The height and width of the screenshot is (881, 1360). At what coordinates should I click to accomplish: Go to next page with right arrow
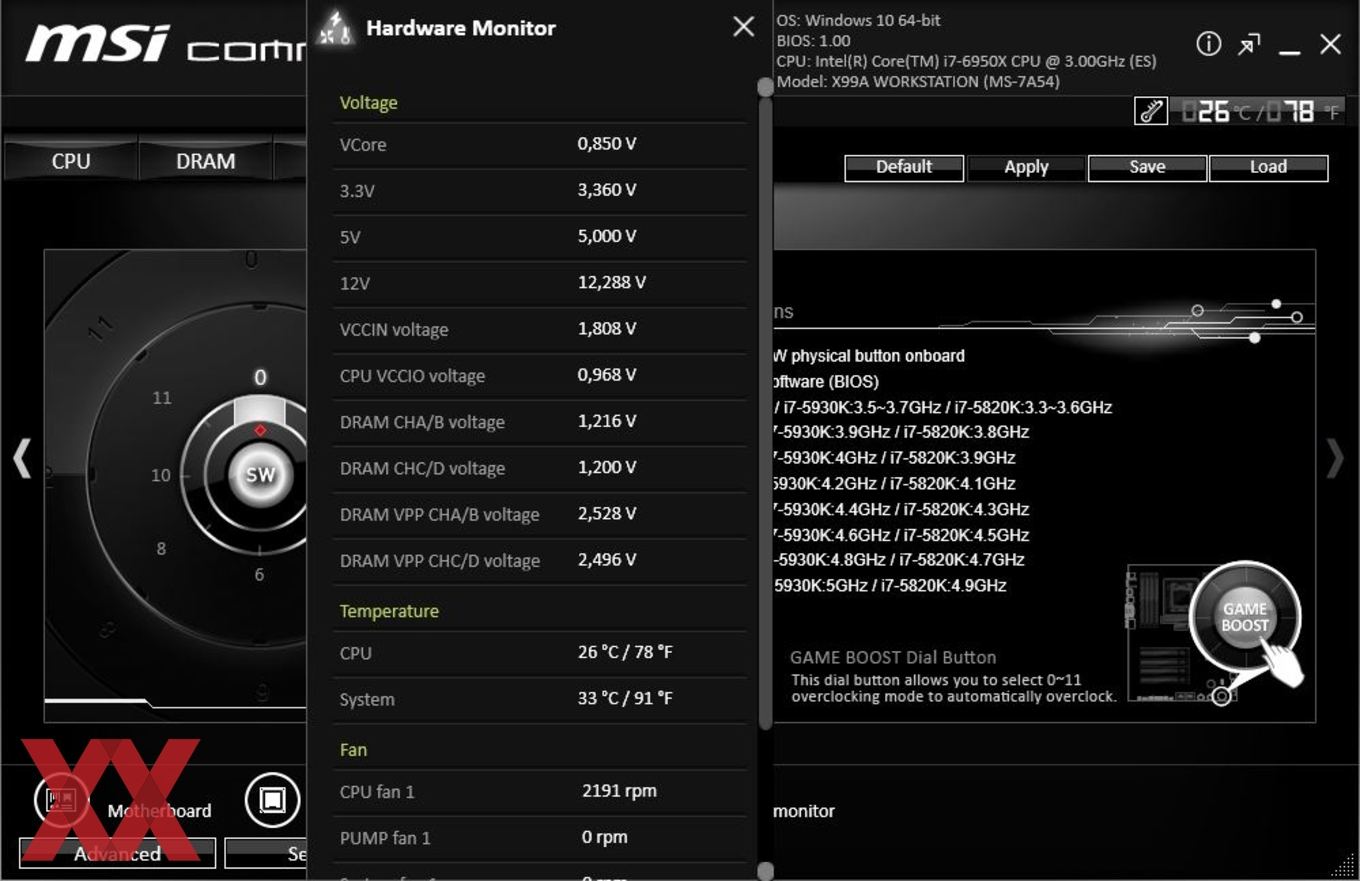(1335, 458)
